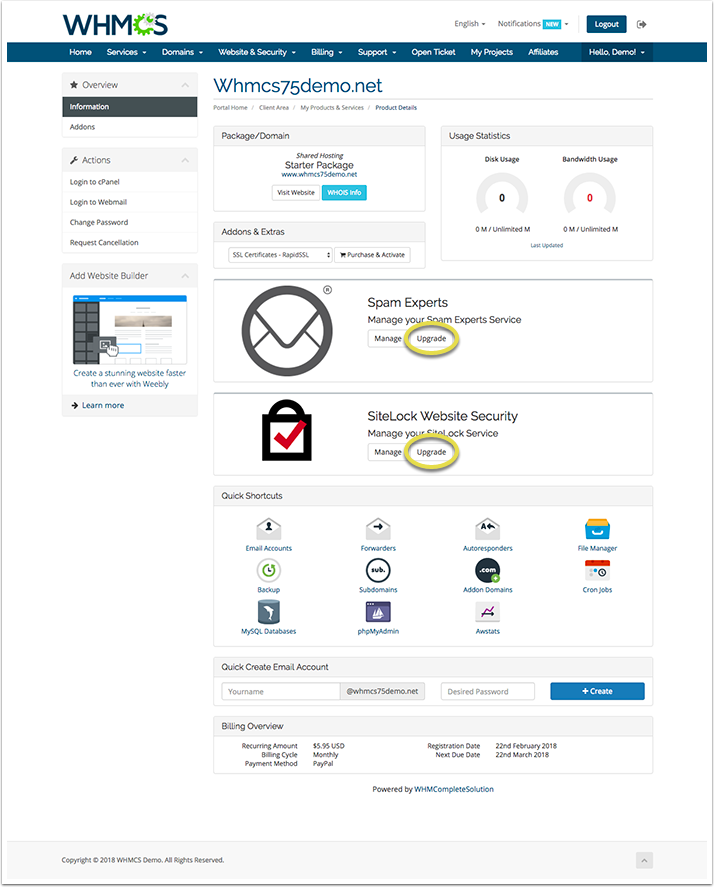Click Manage under Spam Experts

(x=388, y=339)
